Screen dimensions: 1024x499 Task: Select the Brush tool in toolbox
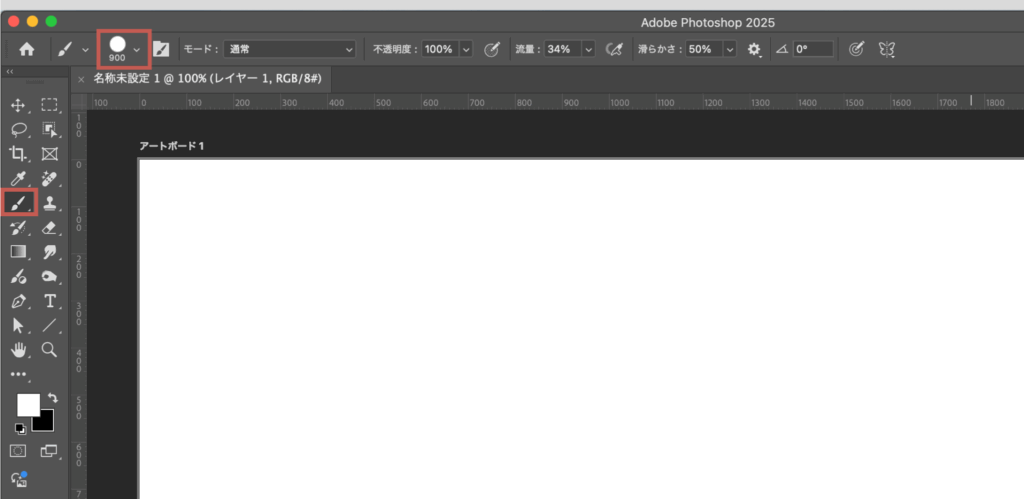click(x=18, y=203)
